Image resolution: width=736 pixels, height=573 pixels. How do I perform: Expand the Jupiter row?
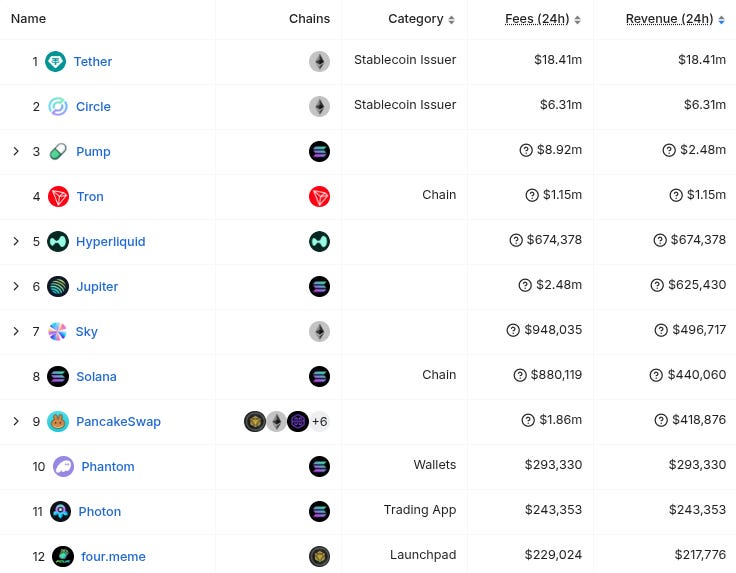click(x=16, y=287)
